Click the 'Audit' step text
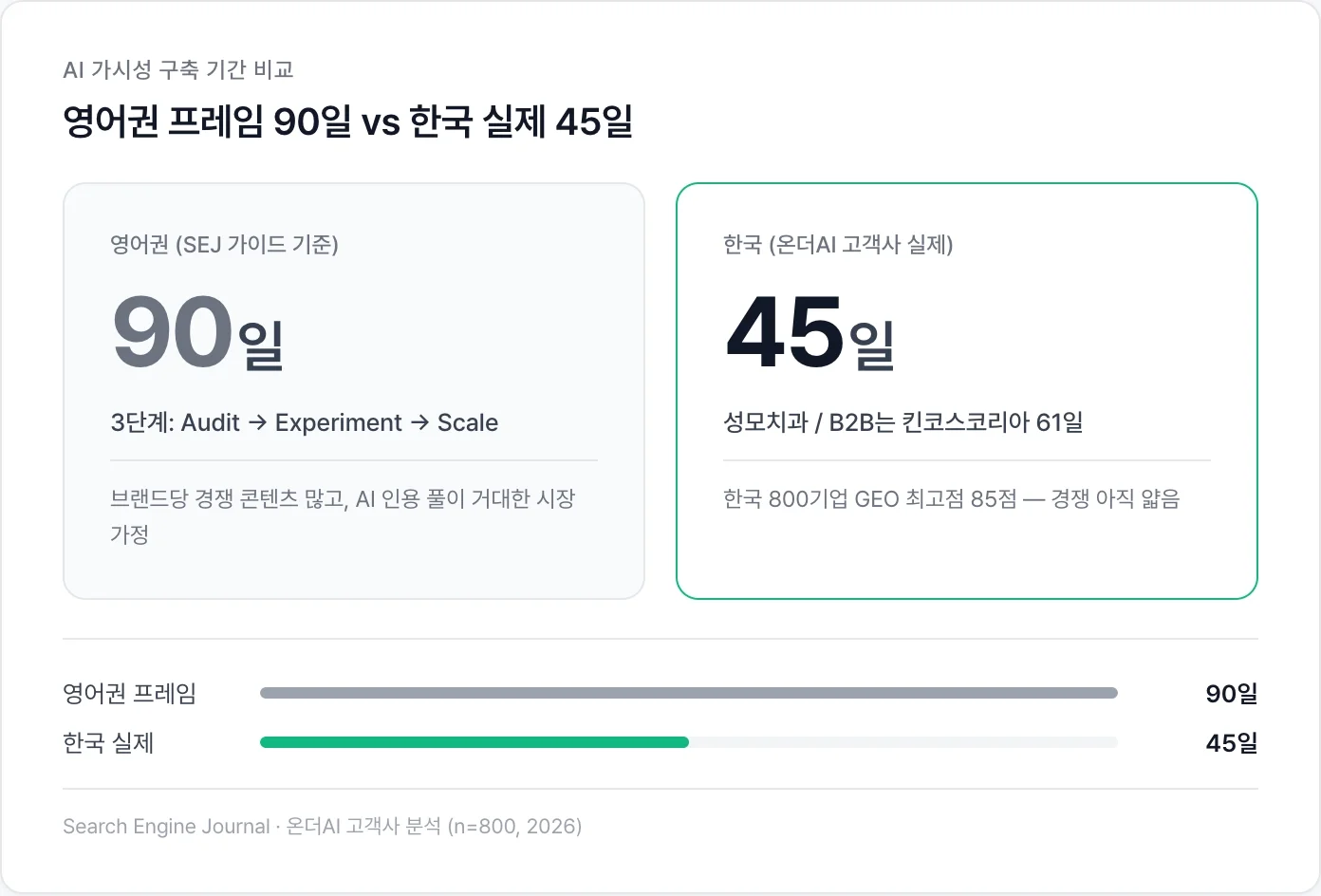The image size is (1321, 896). click(x=210, y=423)
